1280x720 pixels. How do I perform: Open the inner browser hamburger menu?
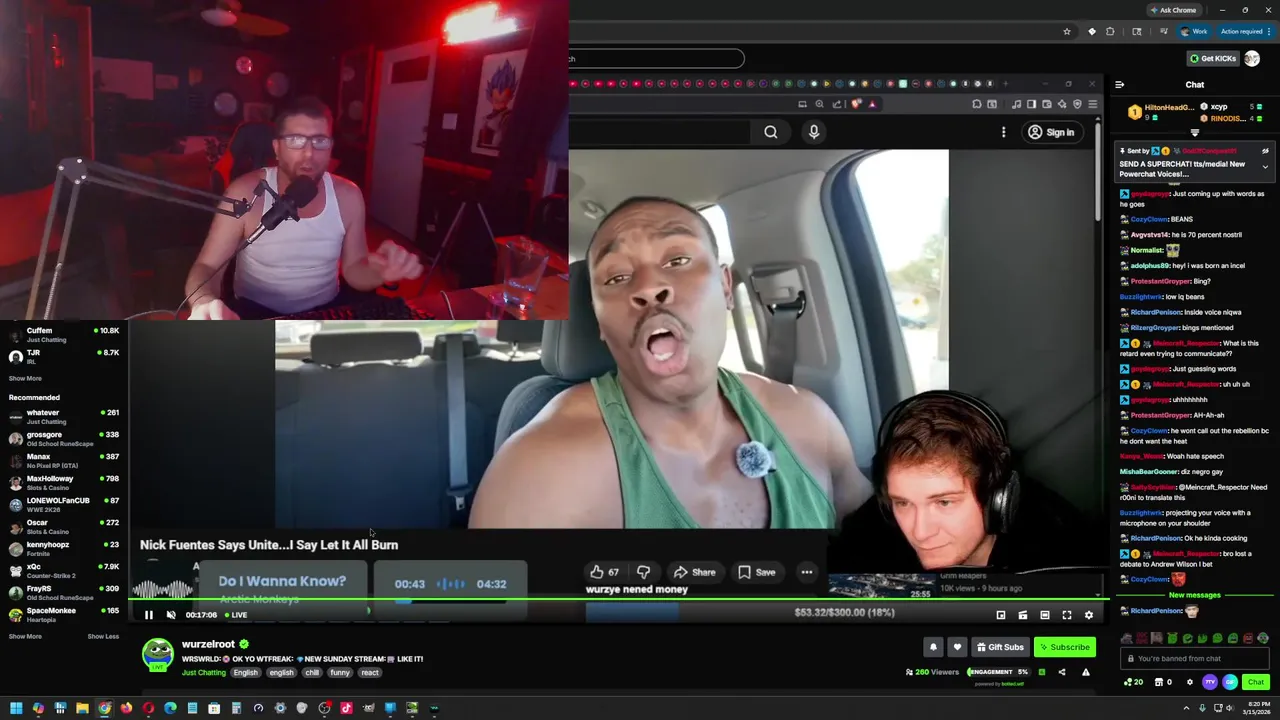point(1092,104)
